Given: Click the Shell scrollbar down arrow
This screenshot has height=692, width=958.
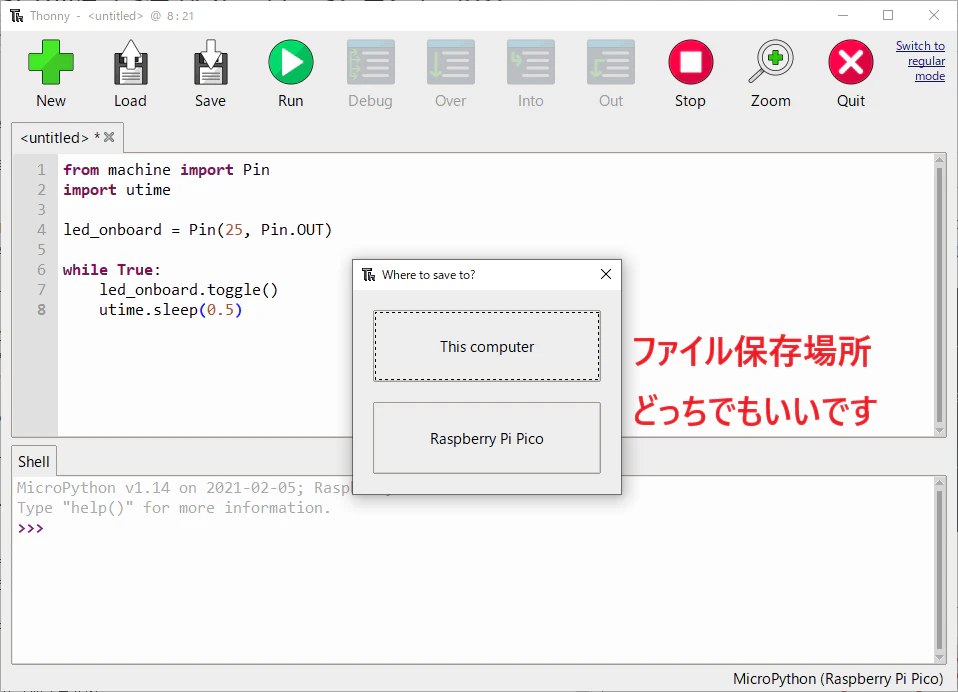Looking at the screenshot, I should pos(940,658).
